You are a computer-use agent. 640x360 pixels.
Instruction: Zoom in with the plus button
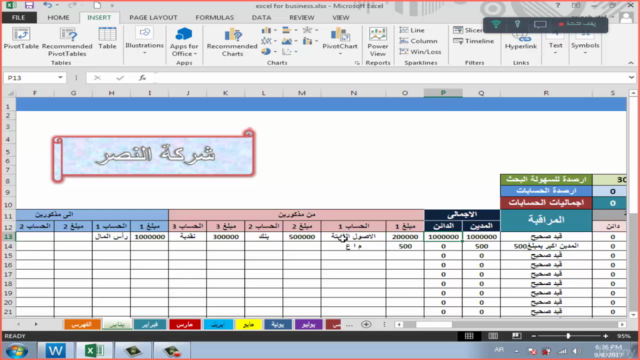(x=605, y=336)
